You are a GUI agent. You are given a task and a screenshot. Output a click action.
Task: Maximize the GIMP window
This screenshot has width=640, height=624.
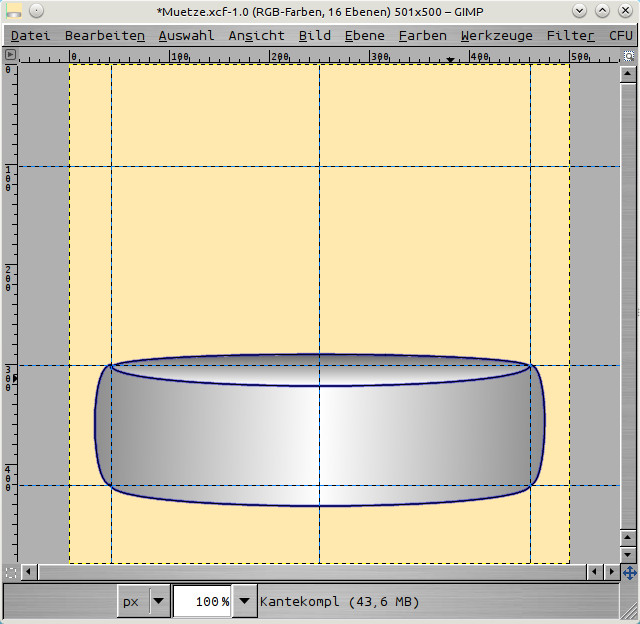(x=602, y=11)
